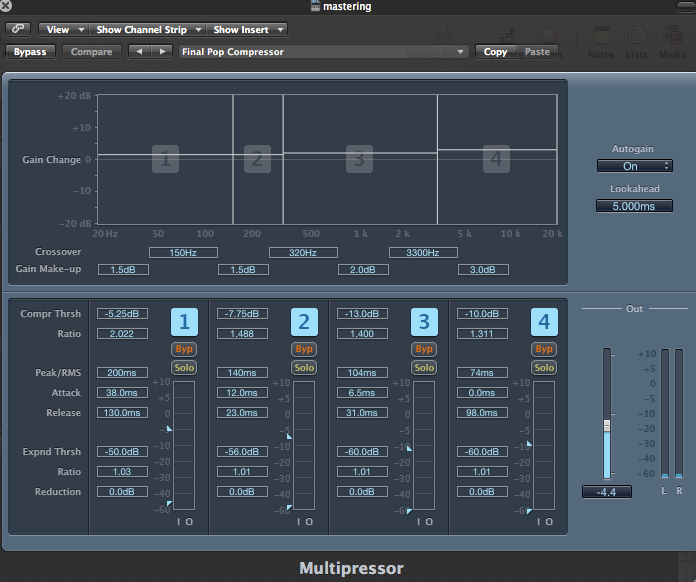
Task: Click band 2 expander threshold arrow marker
Action: coord(289,507)
